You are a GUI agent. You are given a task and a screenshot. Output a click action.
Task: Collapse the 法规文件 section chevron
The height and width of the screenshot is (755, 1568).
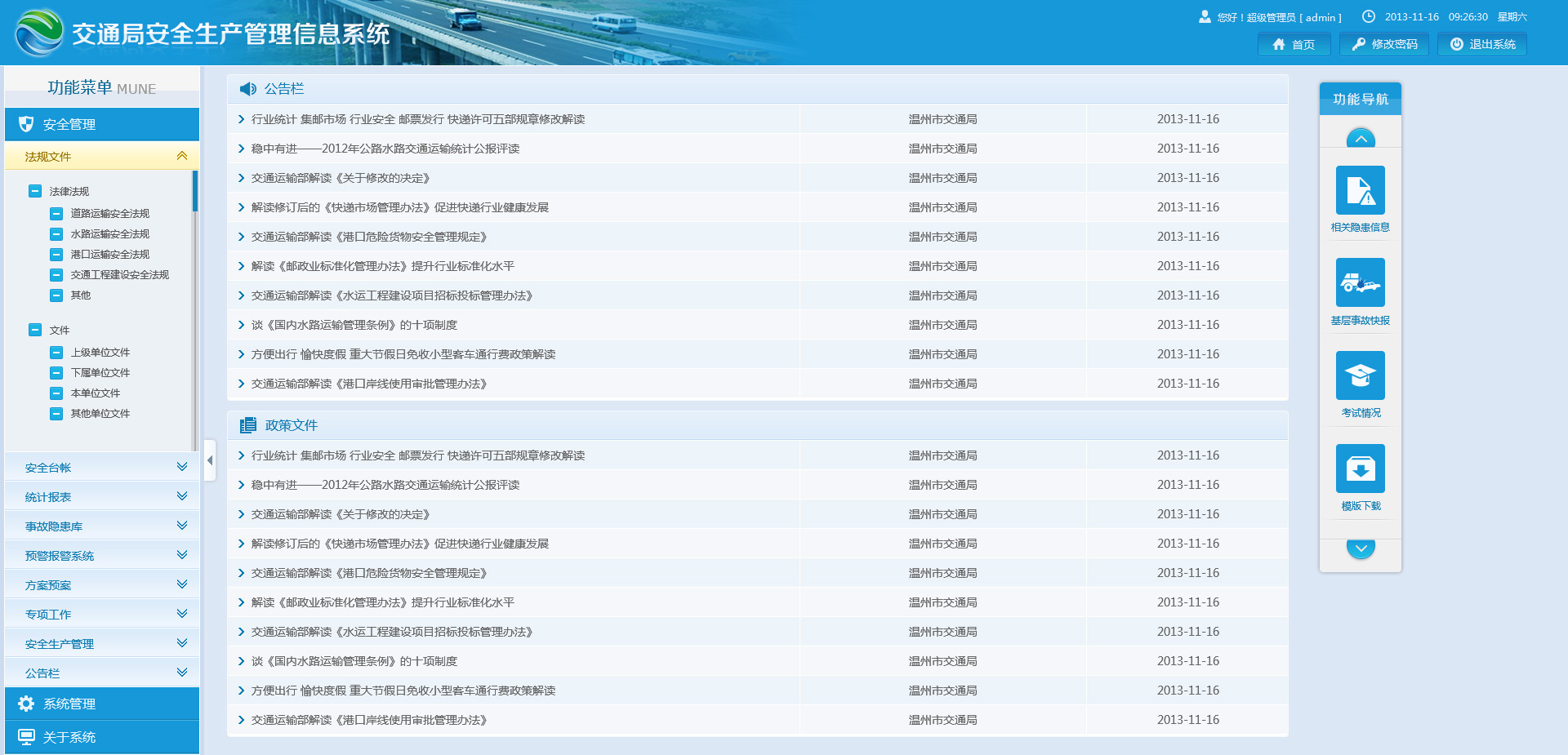[x=182, y=156]
